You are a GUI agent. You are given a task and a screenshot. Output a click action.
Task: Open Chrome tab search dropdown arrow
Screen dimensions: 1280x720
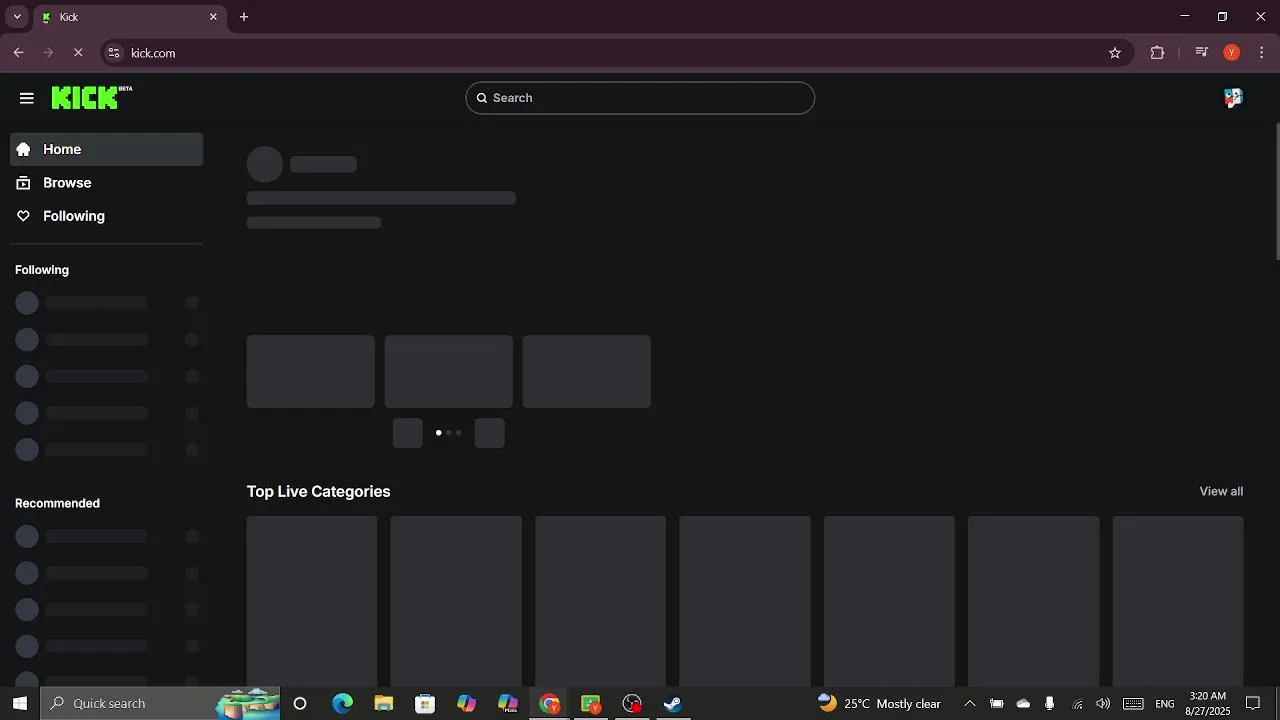click(17, 17)
